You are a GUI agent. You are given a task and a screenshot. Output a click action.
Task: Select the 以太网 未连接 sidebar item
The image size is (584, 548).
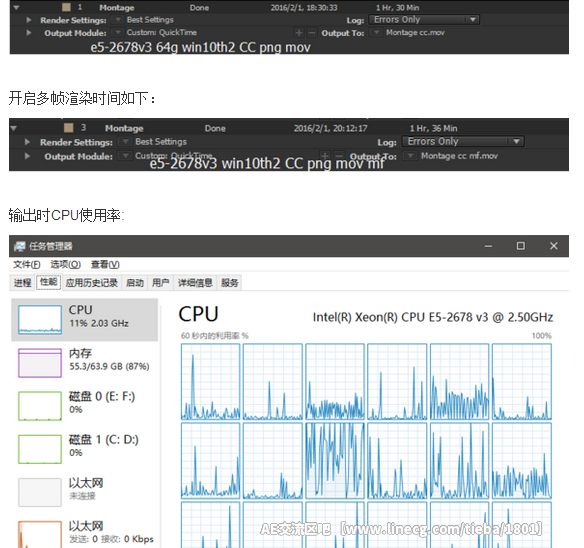pyautogui.click(x=85, y=492)
